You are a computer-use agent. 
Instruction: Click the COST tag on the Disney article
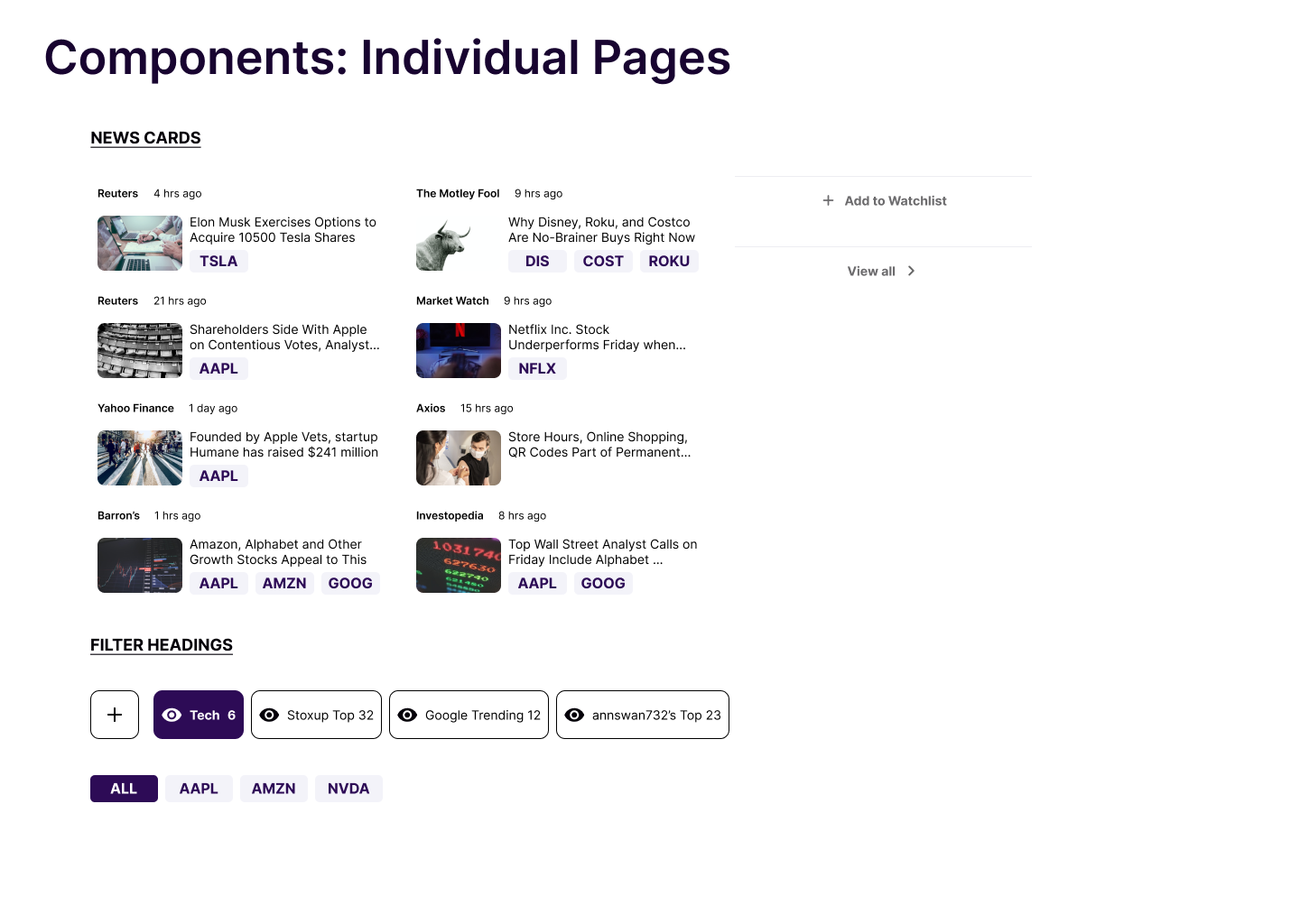point(603,261)
